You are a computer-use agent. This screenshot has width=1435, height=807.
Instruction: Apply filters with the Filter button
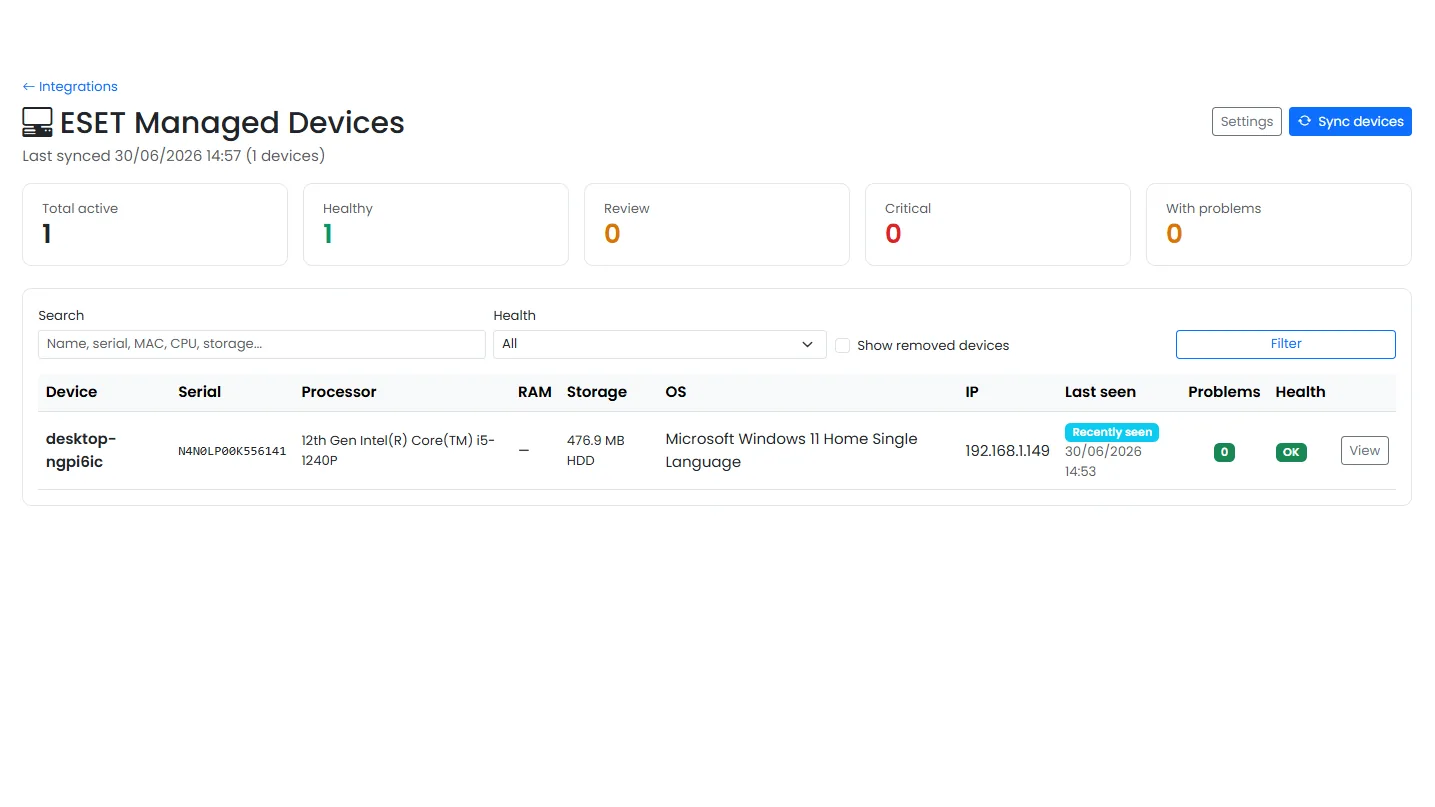(x=1286, y=344)
